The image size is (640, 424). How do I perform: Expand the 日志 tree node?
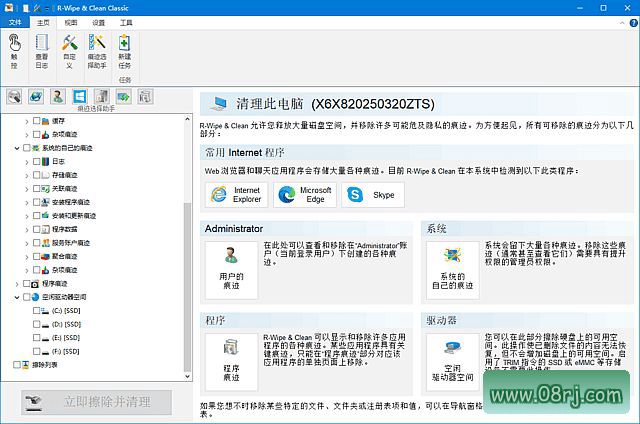[x=27, y=162]
